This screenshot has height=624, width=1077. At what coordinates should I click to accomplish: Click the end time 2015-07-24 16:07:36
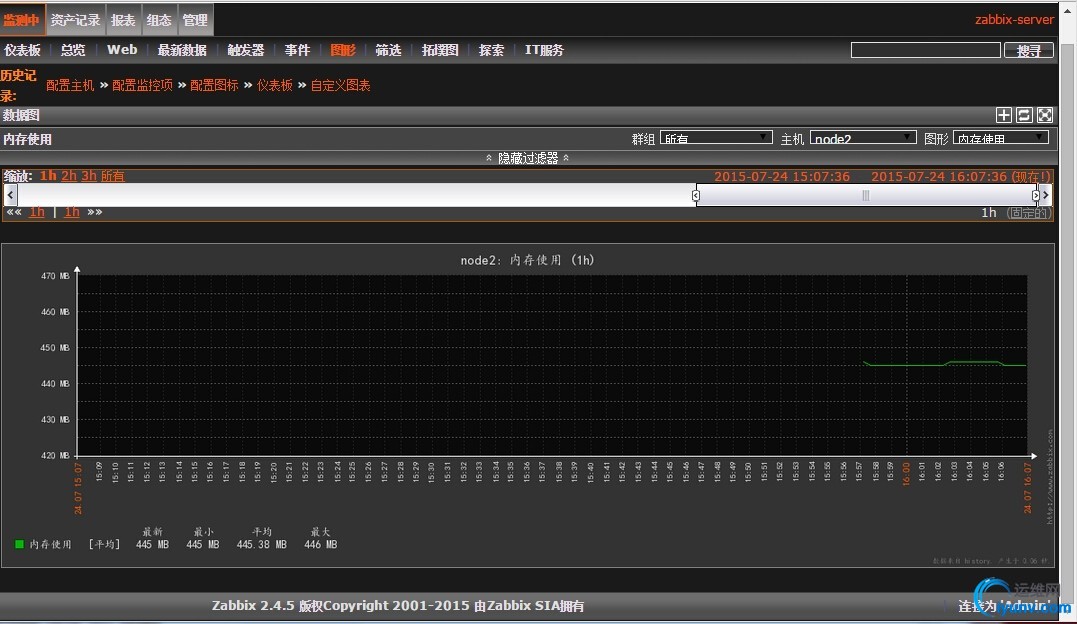pyautogui.click(x=939, y=177)
